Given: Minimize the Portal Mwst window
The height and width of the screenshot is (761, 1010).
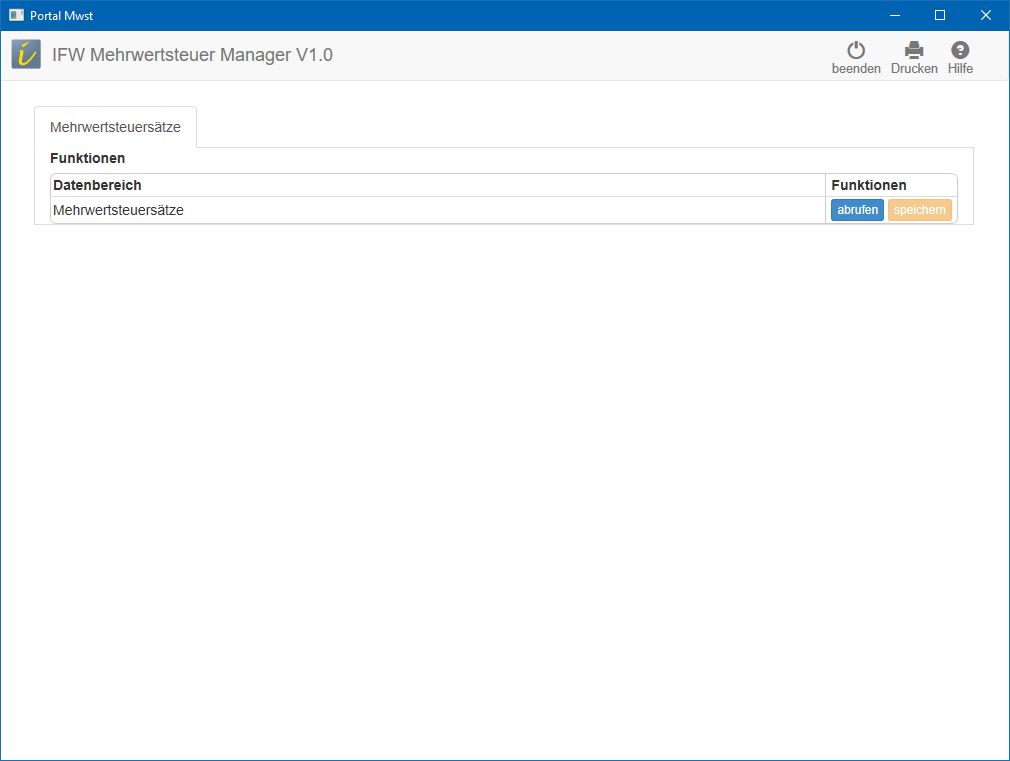Looking at the screenshot, I should tap(894, 15).
